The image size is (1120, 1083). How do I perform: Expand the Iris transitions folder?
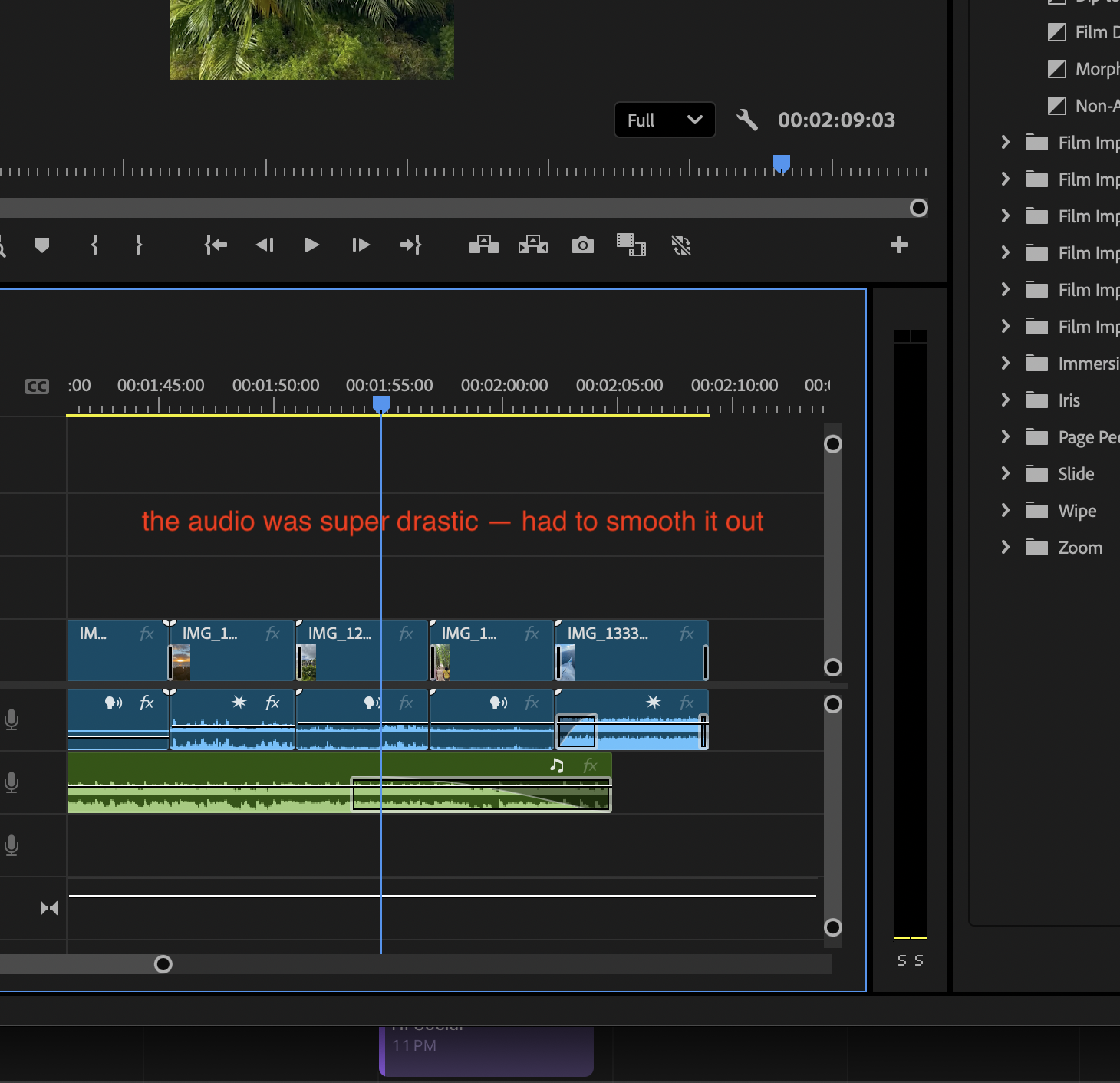[1006, 400]
